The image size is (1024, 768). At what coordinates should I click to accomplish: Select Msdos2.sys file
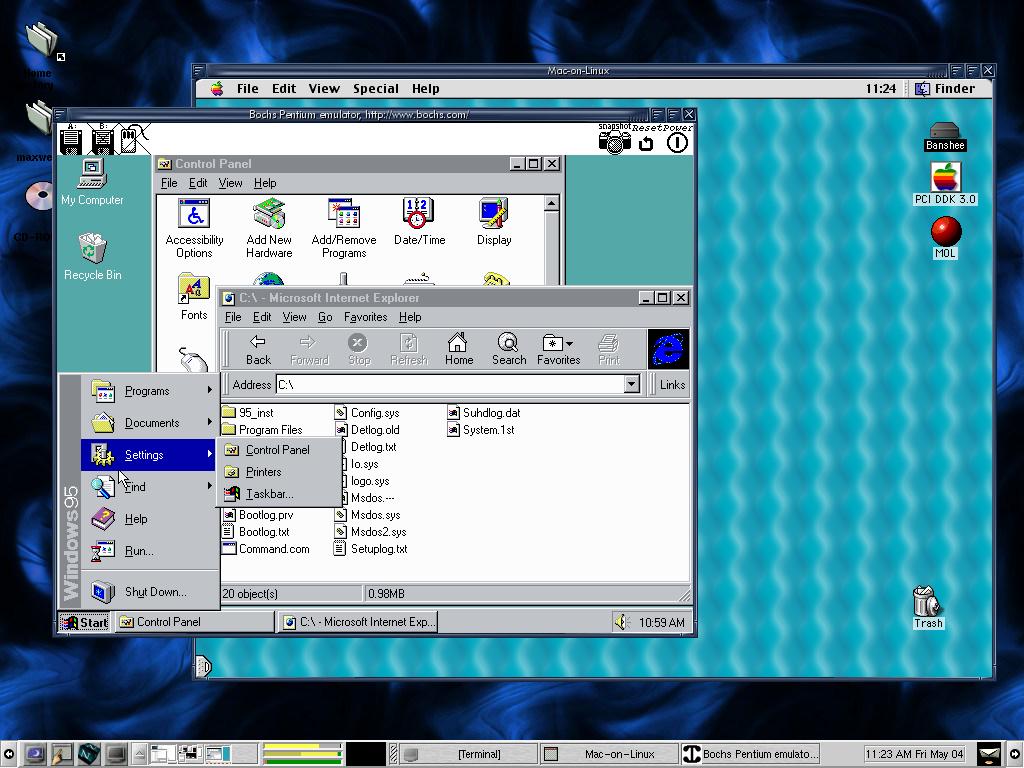point(370,532)
